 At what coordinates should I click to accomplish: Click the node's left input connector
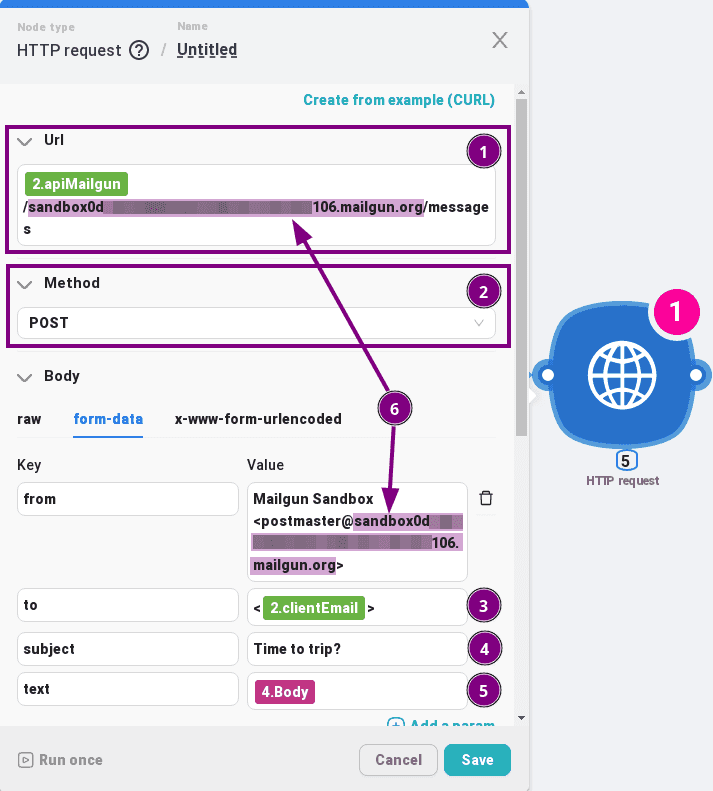[x=545, y=374]
